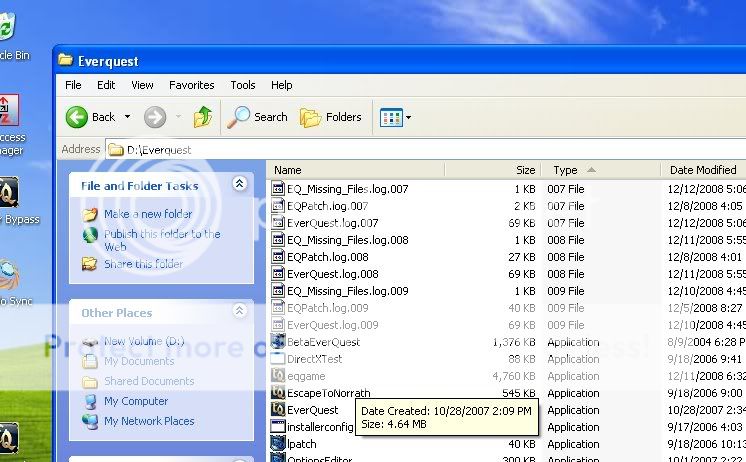Image resolution: width=746 pixels, height=462 pixels.
Task: Select the EverQuest.log.007 file icon
Action: pyautogui.click(x=278, y=223)
